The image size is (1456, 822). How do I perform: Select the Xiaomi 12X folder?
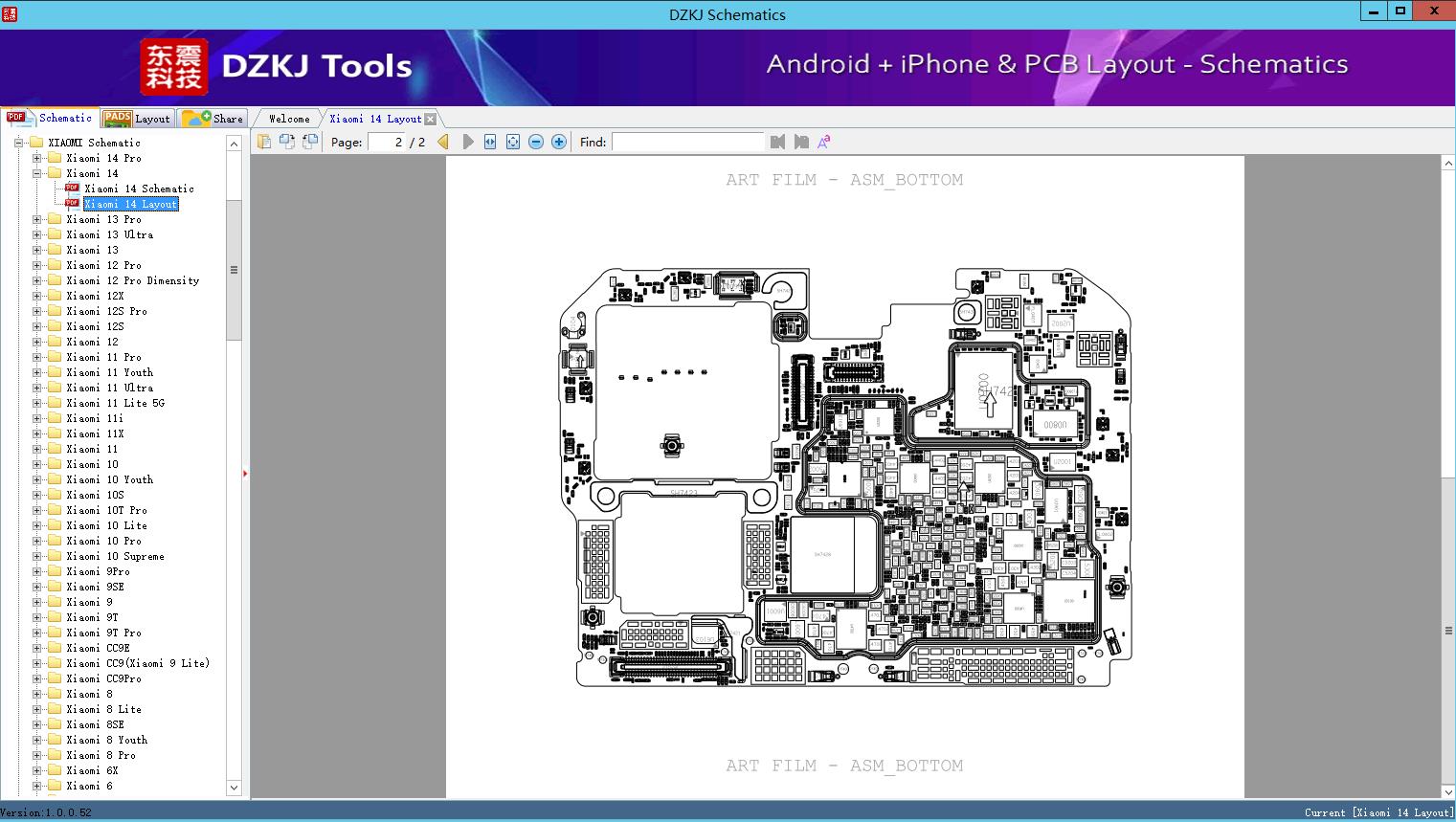coord(95,296)
